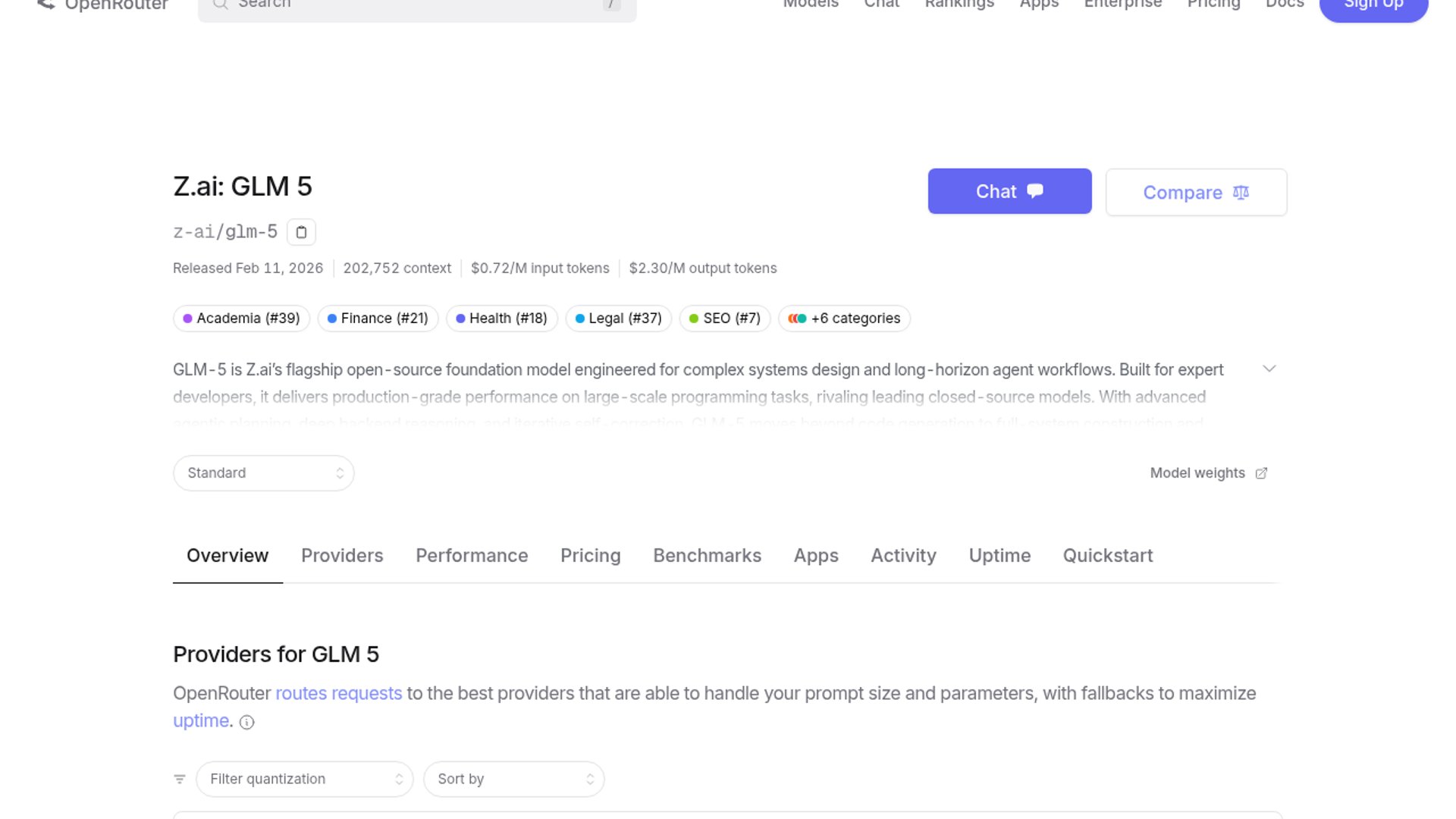Viewport: 1456px width, 819px height.
Task: Click the external link icon beside Model weights
Action: pyautogui.click(x=1261, y=473)
